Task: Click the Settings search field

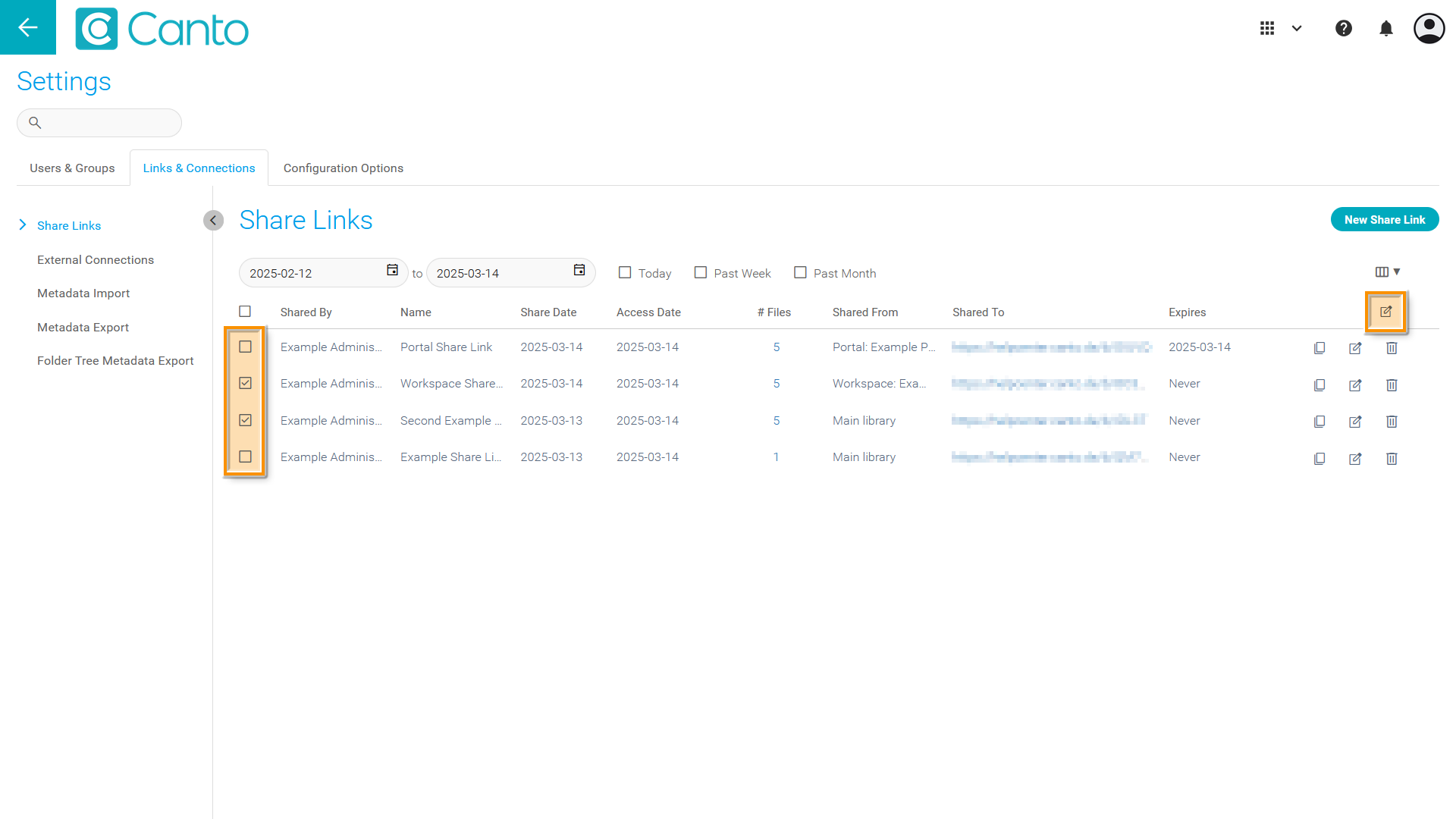Action: tap(106, 122)
